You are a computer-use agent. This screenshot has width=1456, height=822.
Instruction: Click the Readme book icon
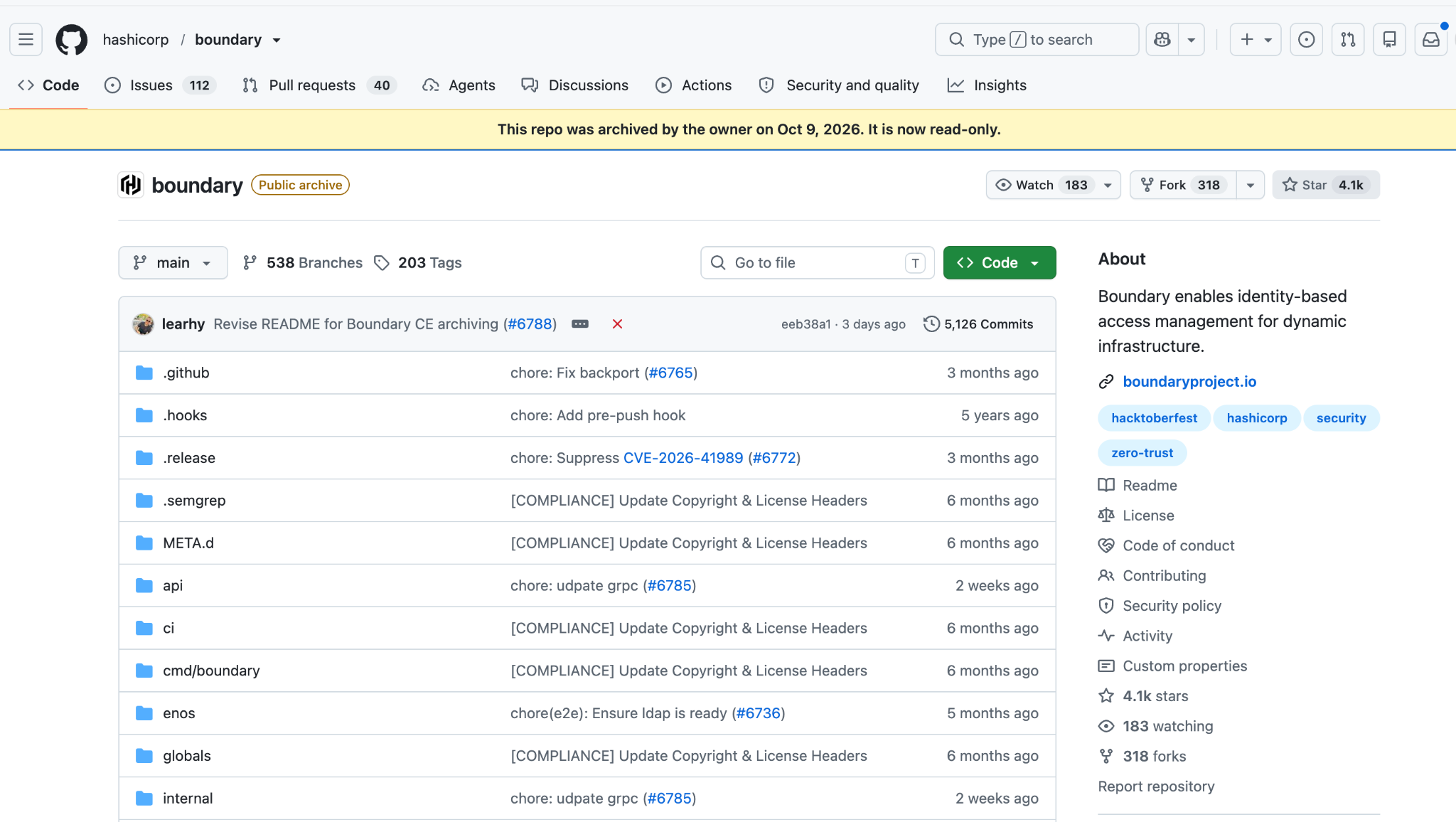point(1106,485)
